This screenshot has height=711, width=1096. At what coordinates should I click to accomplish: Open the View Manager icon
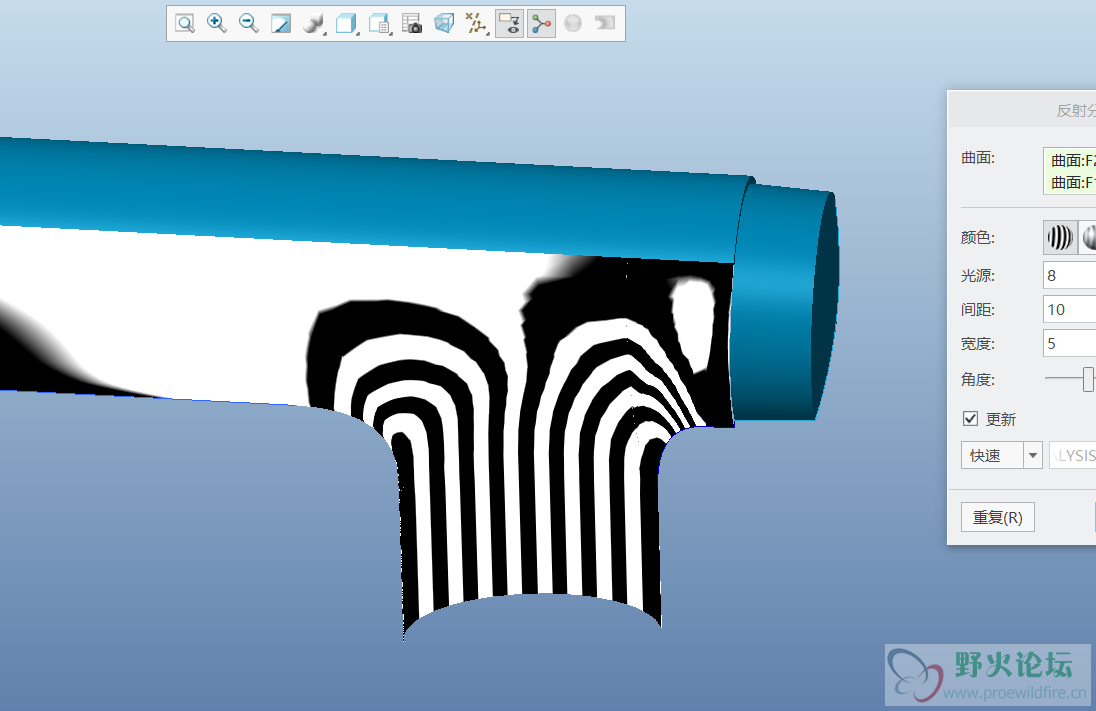click(x=379, y=24)
